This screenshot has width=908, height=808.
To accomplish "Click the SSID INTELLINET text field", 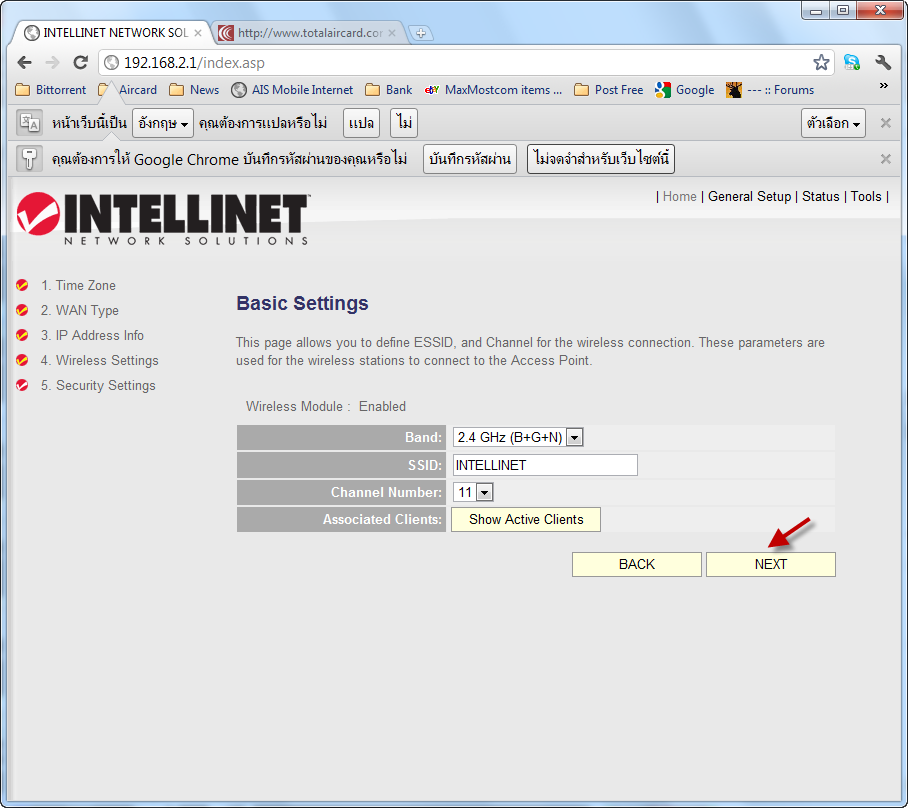I will pyautogui.click(x=545, y=465).
